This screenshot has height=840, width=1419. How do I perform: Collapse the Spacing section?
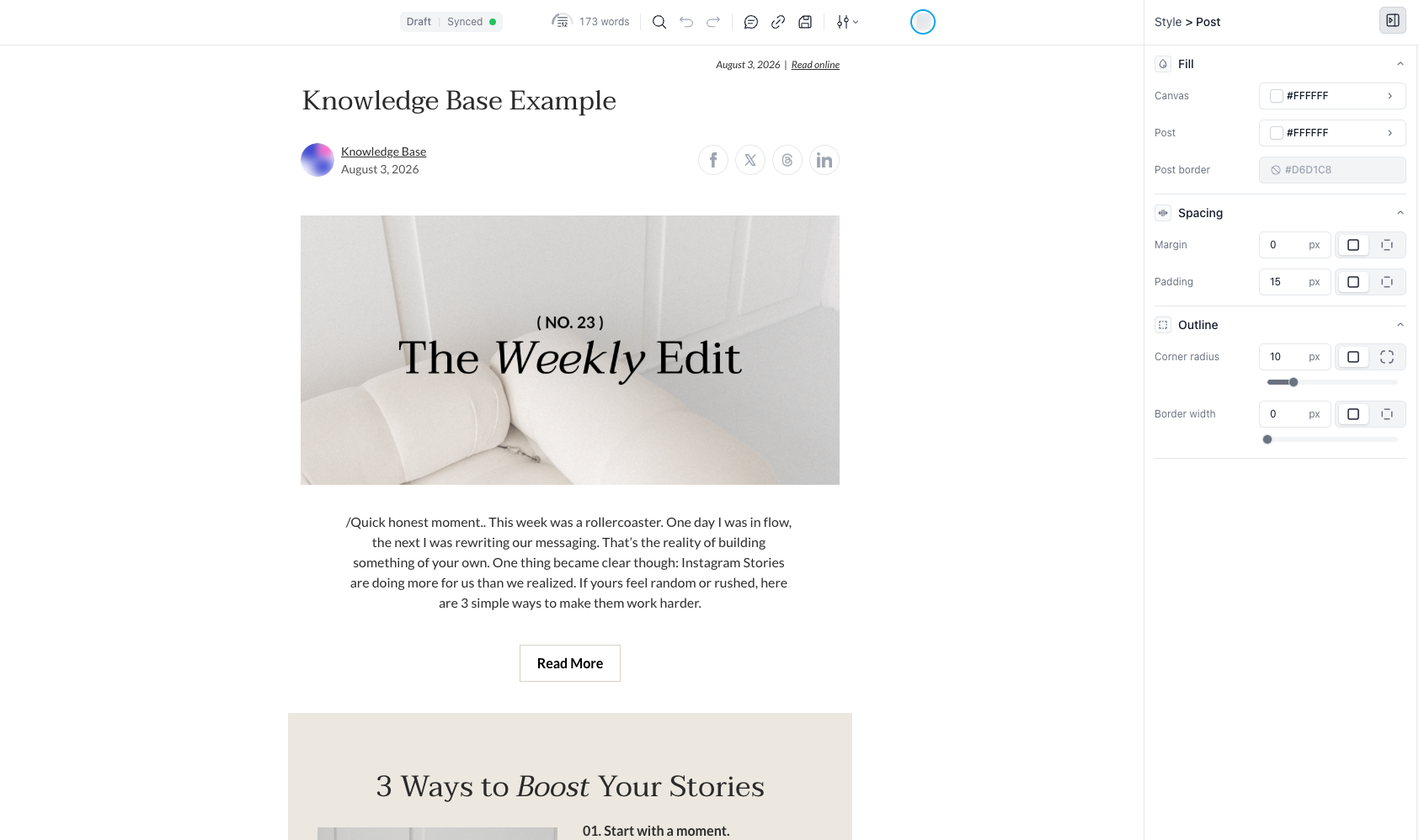(x=1400, y=213)
